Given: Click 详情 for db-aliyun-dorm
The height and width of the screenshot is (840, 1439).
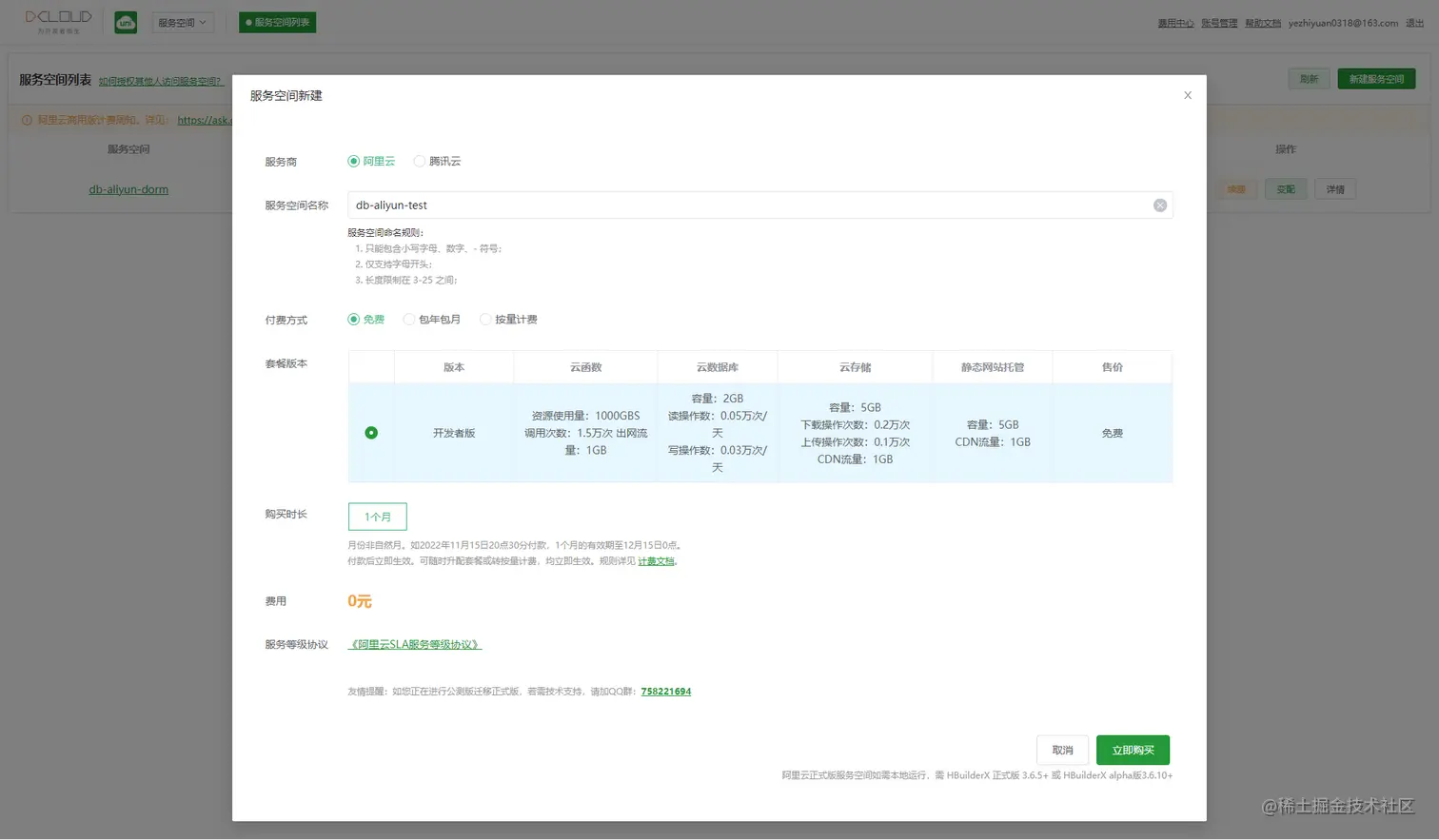Looking at the screenshot, I should pyautogui.click(x=1335, y=189).
